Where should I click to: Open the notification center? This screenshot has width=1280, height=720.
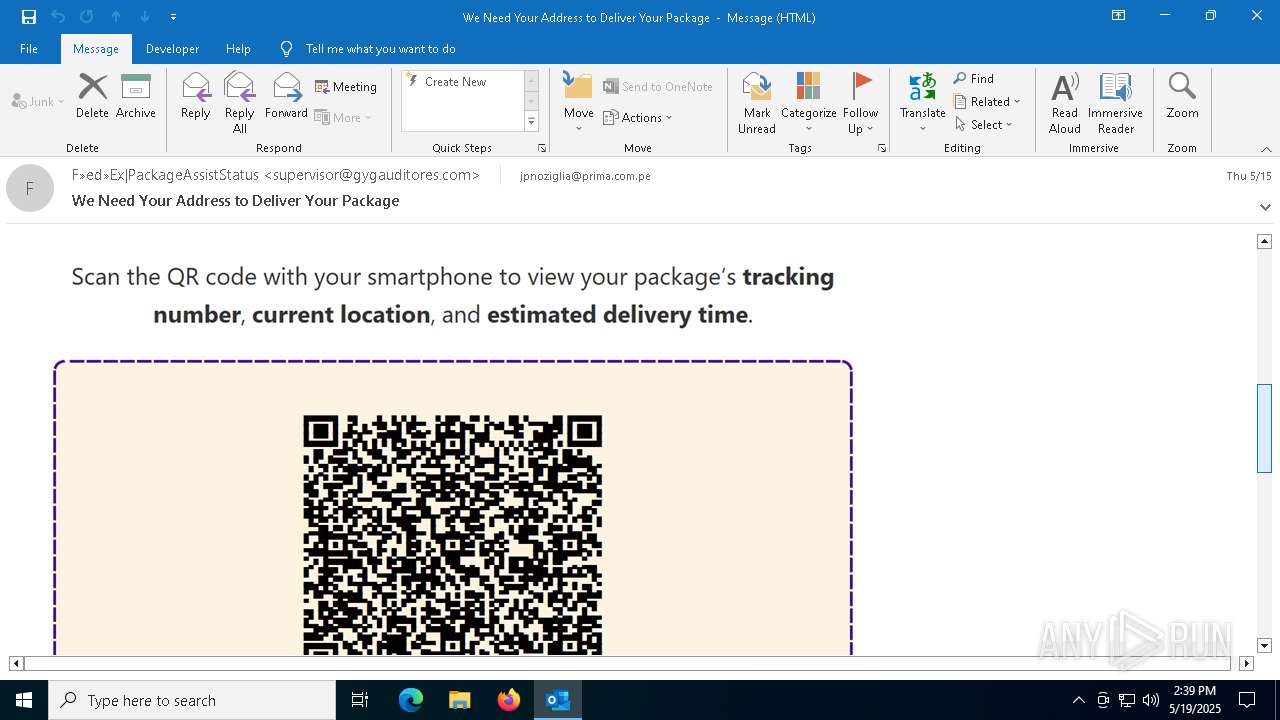(1247, 700)
